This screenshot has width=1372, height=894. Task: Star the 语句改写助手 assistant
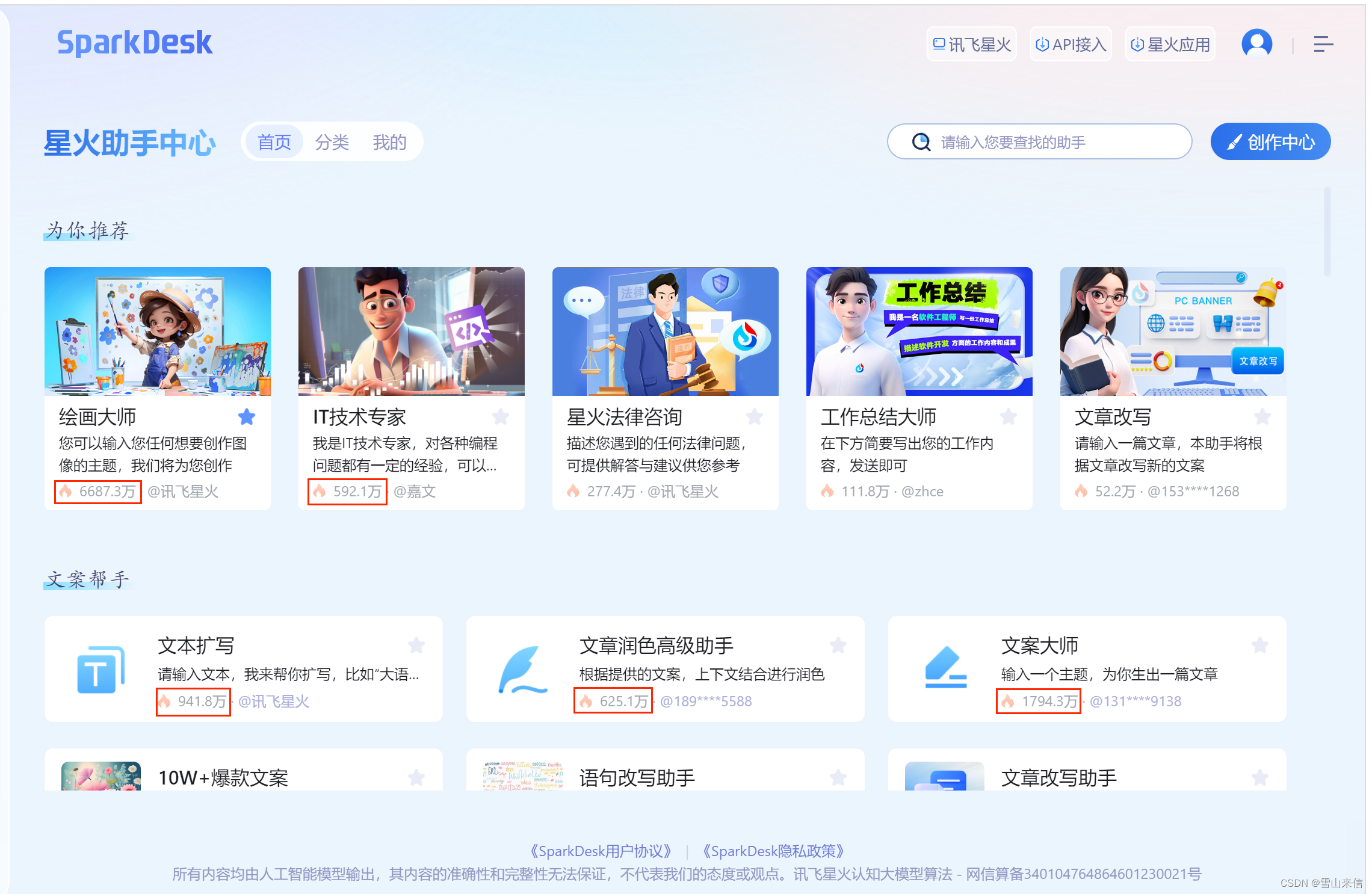(x=838, y=778)
